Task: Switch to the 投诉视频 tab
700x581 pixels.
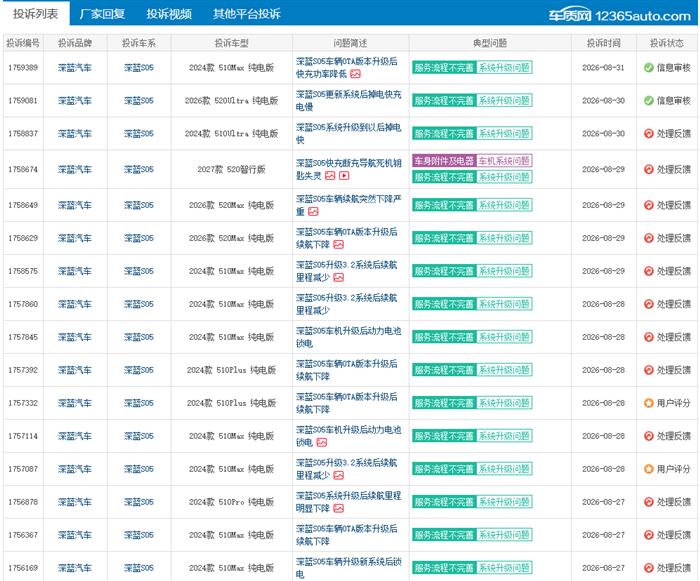Action: click(169, 14)
